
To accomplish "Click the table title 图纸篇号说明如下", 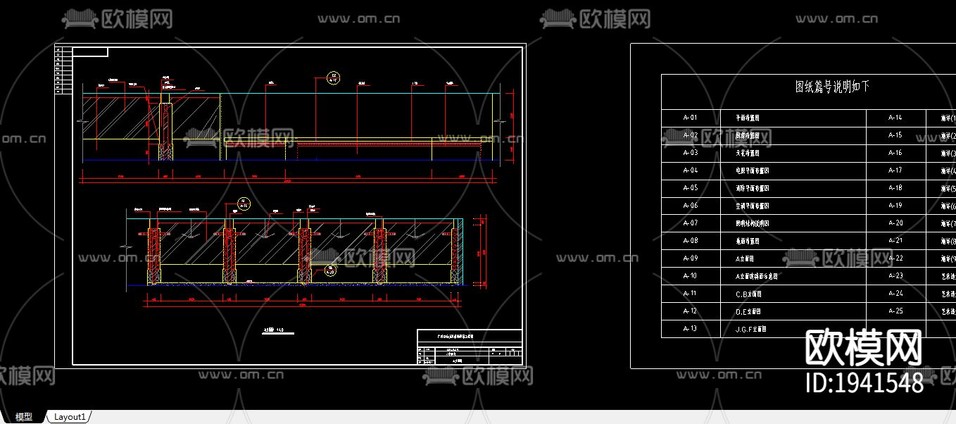I will (832, 87).
